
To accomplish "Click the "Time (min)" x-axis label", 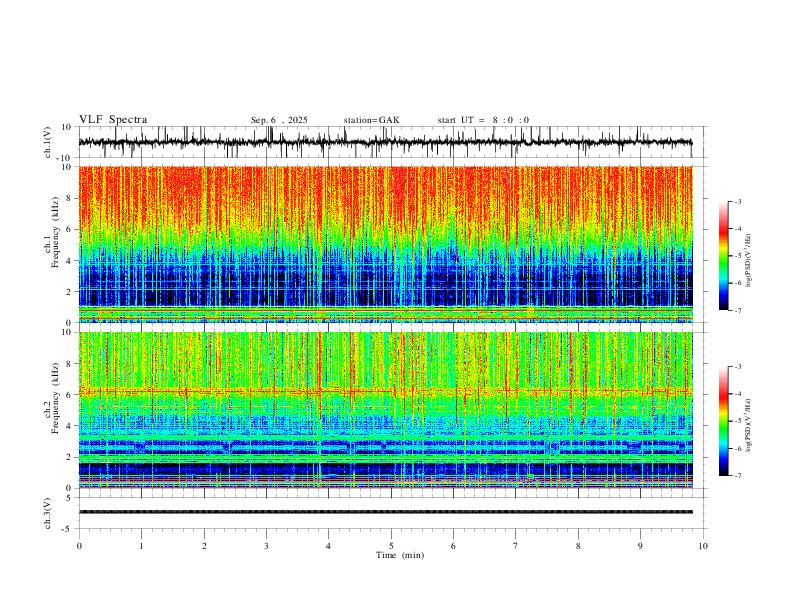I will point(400,555).
